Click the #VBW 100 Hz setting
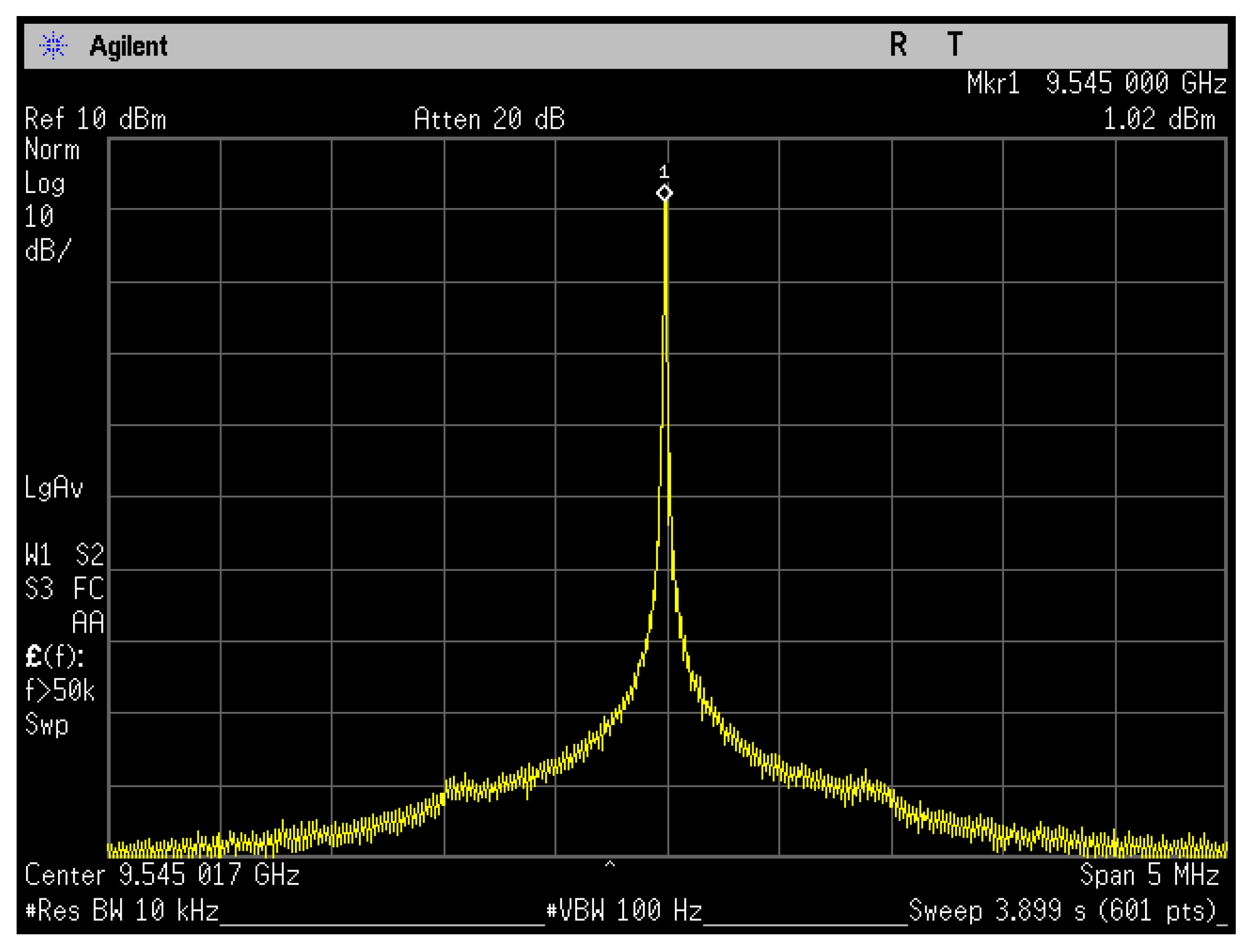Image resolution: width=1254 pixels, height=952 pixels. tap(624, 911)
